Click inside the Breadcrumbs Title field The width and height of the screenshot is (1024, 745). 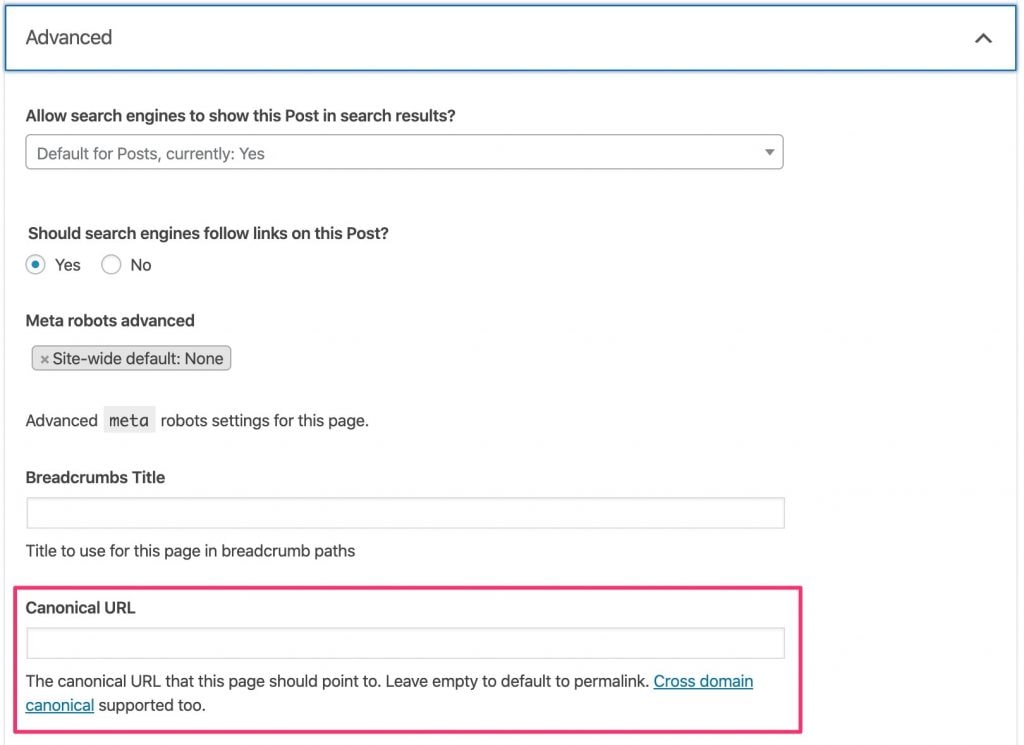[404, 513]
